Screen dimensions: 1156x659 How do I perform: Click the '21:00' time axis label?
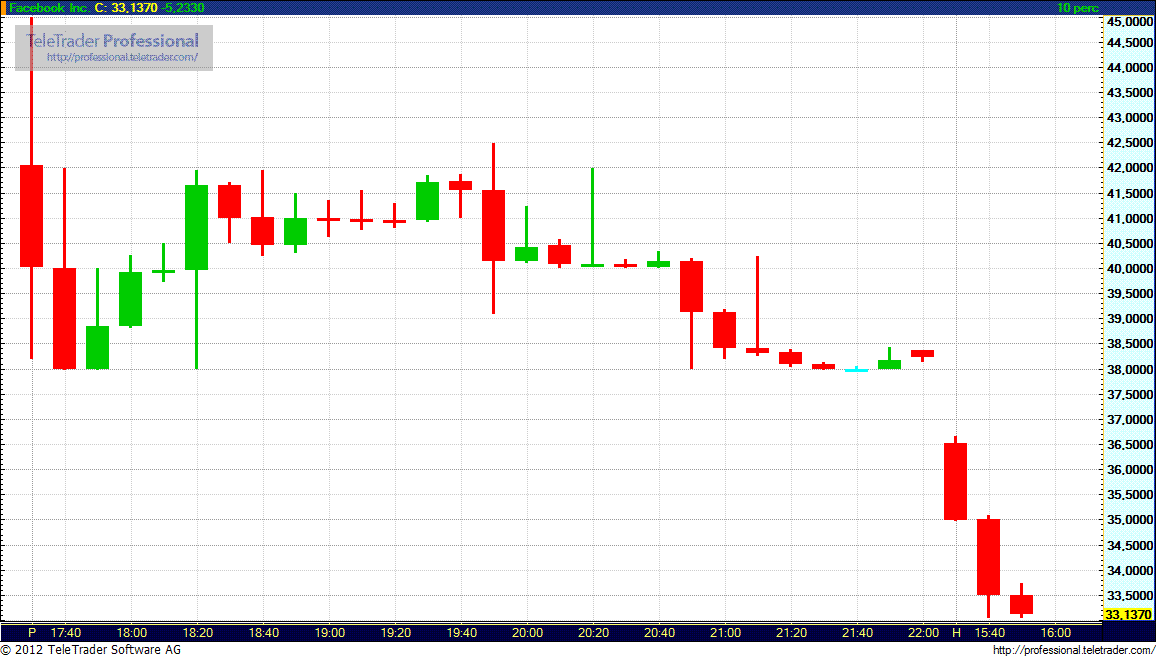pyautogui.click(x=725, y=632)
